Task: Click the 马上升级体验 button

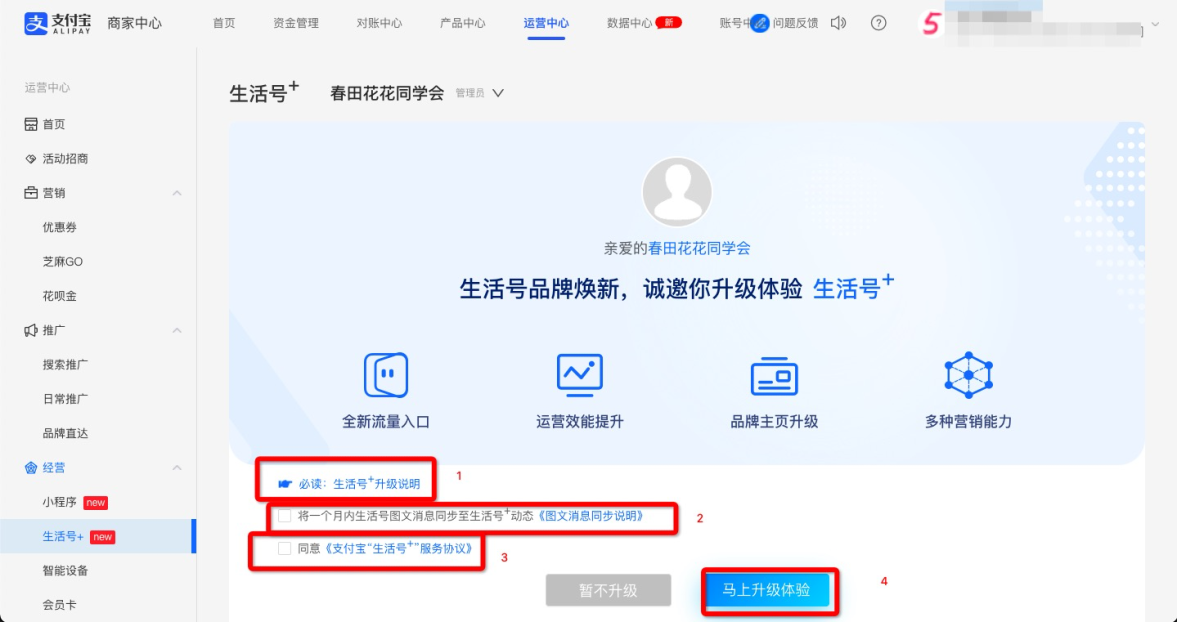Action: (766, 590)
